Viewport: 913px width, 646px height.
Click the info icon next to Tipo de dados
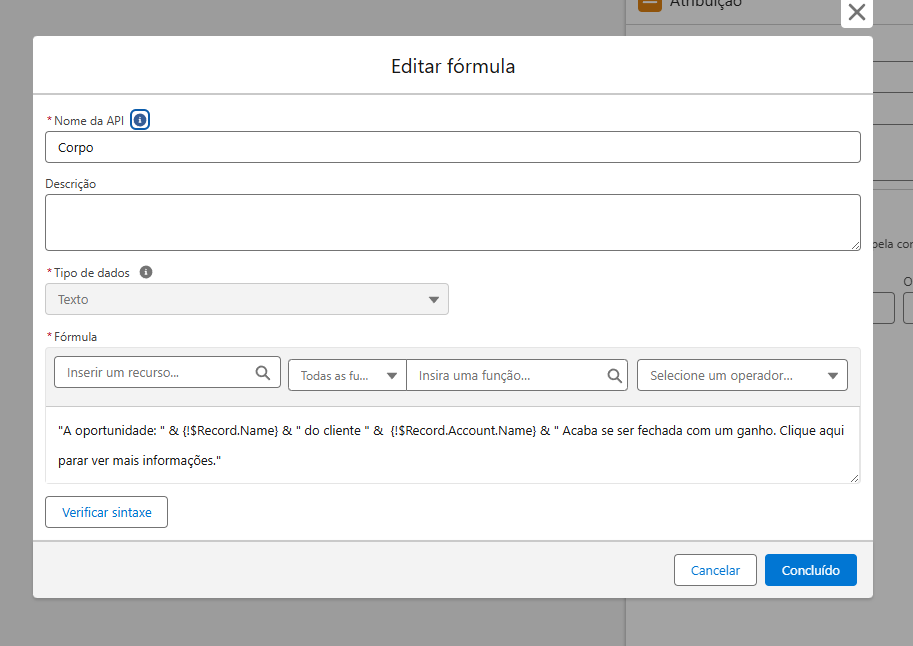146,272
